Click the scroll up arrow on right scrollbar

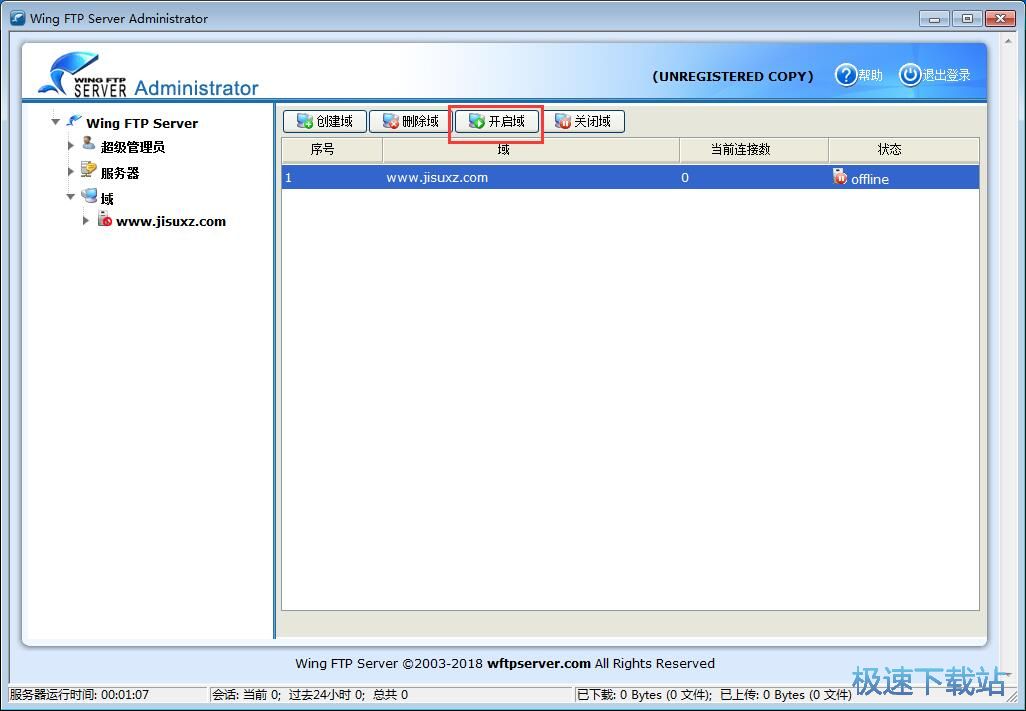coord(1008,41)
